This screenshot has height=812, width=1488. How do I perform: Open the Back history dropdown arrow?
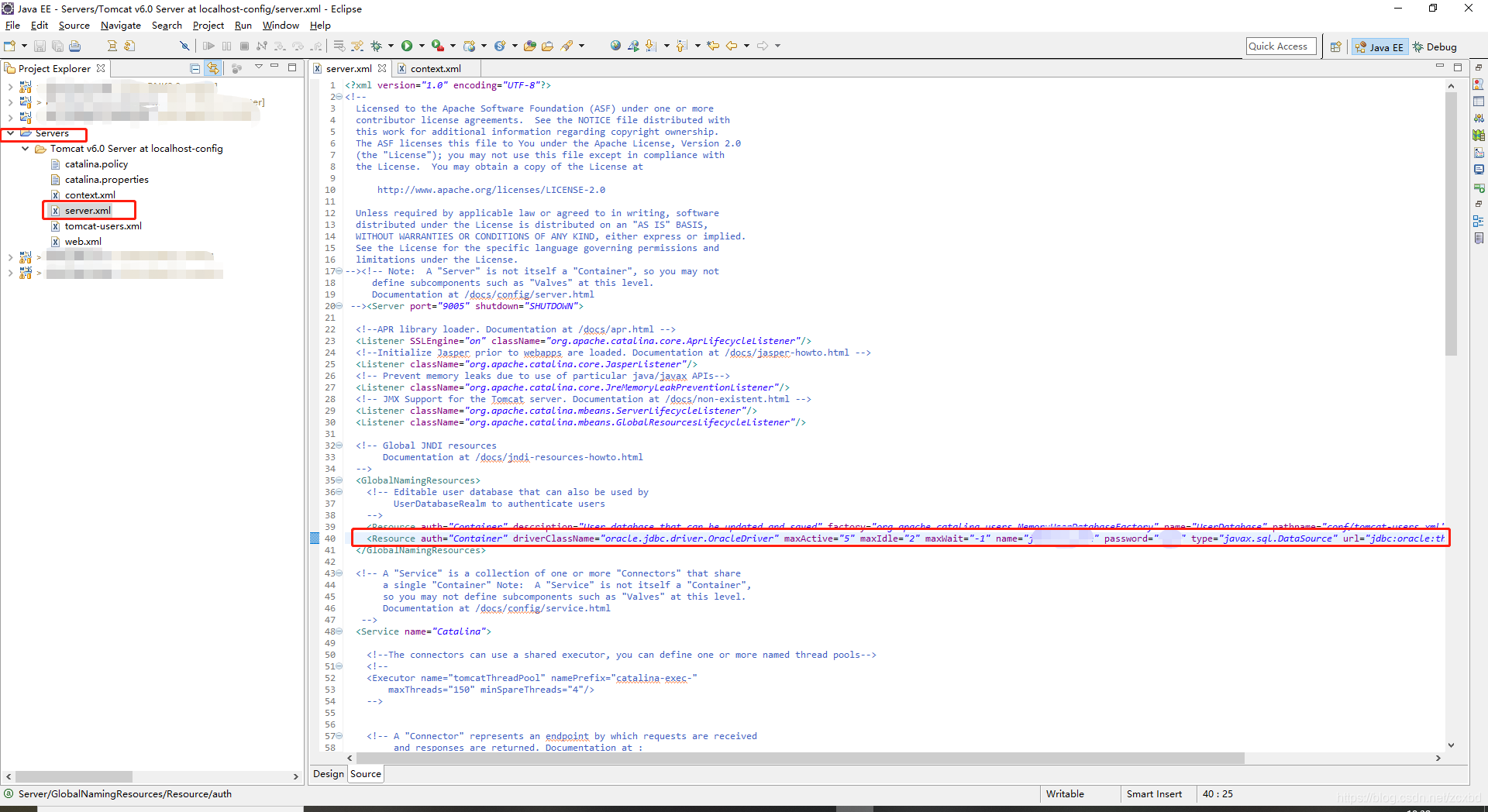point(746,46)
